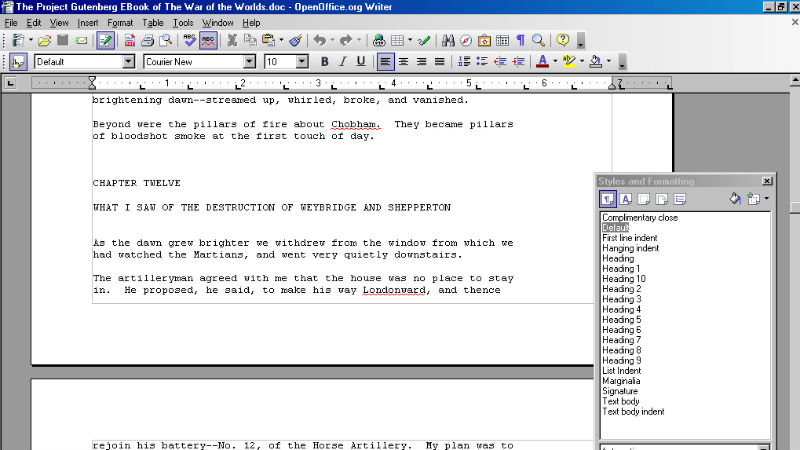
Task: Open a document with the Open icon
Action: [44, 40]
